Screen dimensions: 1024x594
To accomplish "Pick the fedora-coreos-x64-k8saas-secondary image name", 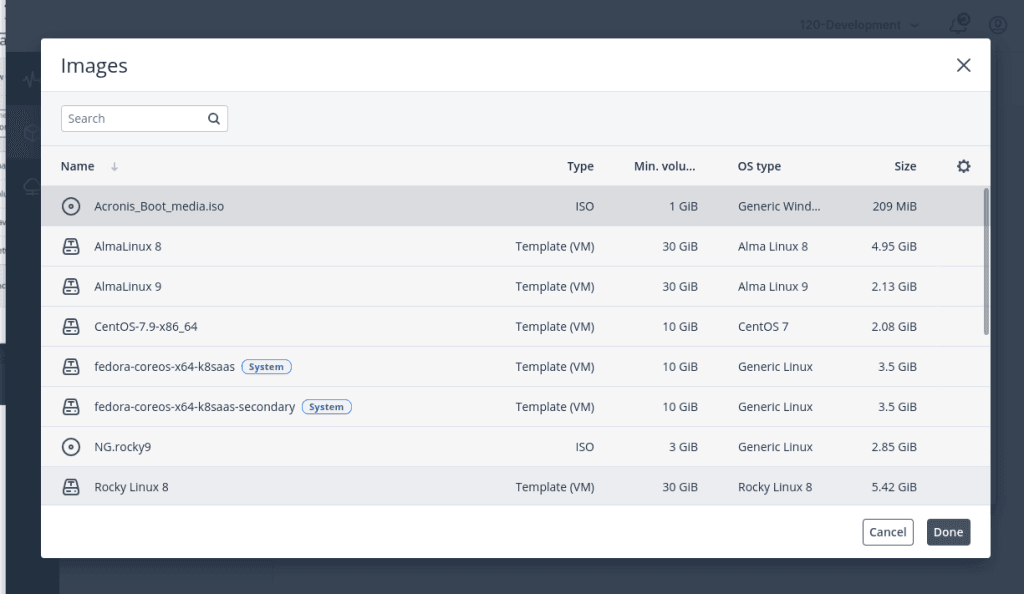I will point(195,407).
